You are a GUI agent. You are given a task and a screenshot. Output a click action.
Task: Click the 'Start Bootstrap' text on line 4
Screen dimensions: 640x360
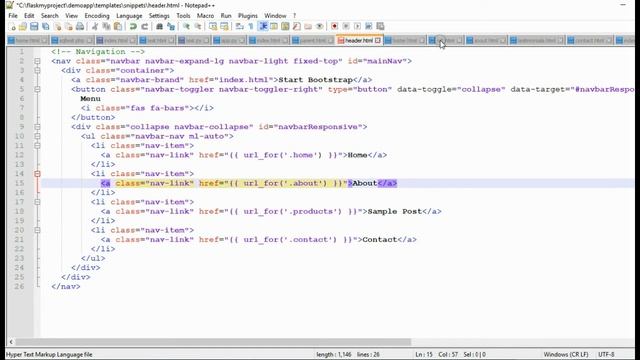click(x=316, y=80)
